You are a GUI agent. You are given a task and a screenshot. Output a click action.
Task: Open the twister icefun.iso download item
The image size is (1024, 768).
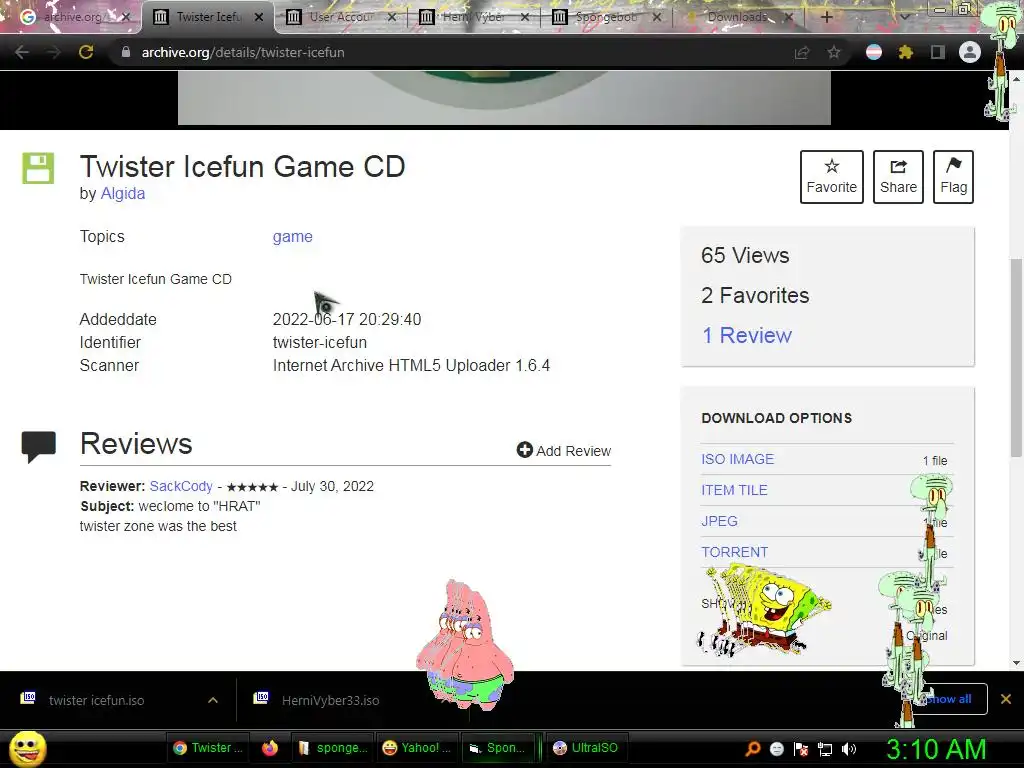97,700
